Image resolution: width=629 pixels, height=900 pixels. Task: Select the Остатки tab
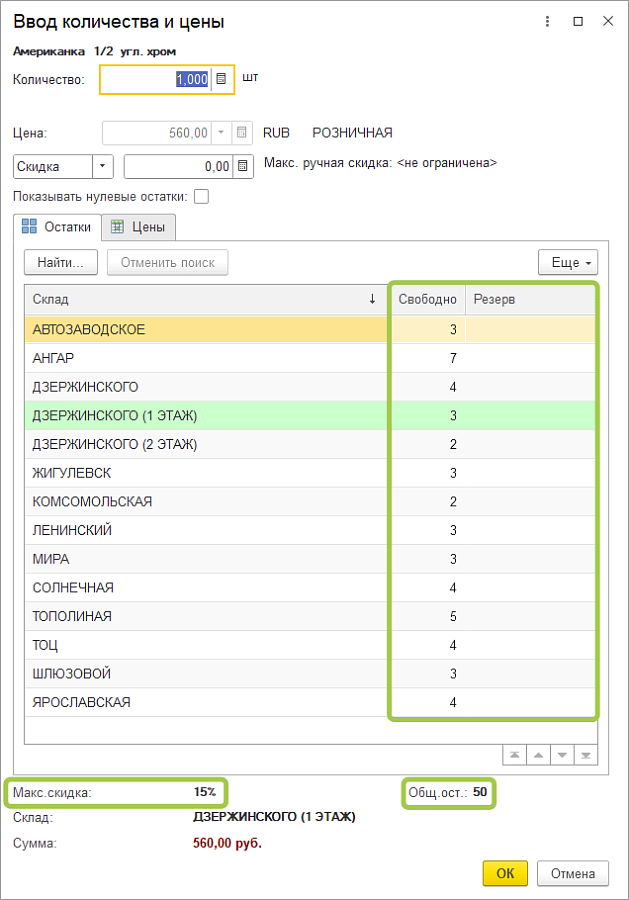point(58,227)
